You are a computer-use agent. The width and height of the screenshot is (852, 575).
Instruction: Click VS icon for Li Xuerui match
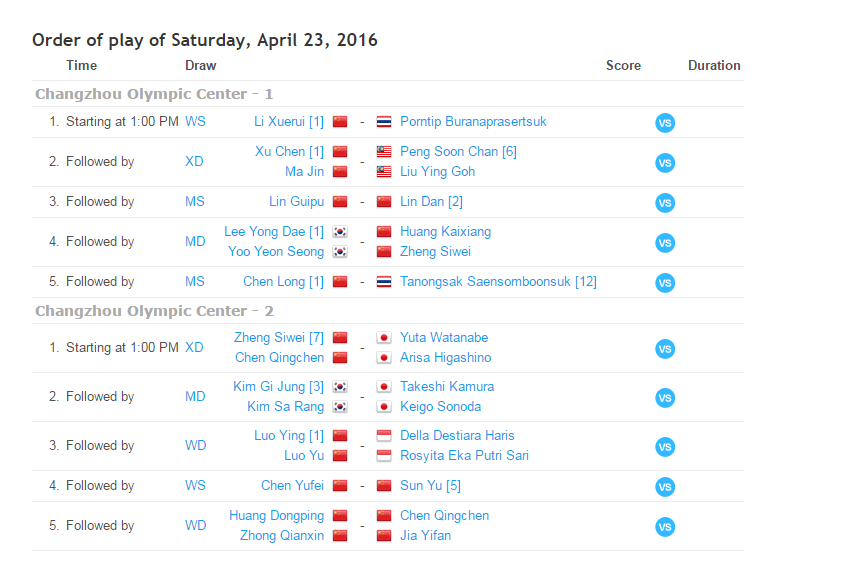click(x=665, y=123)
